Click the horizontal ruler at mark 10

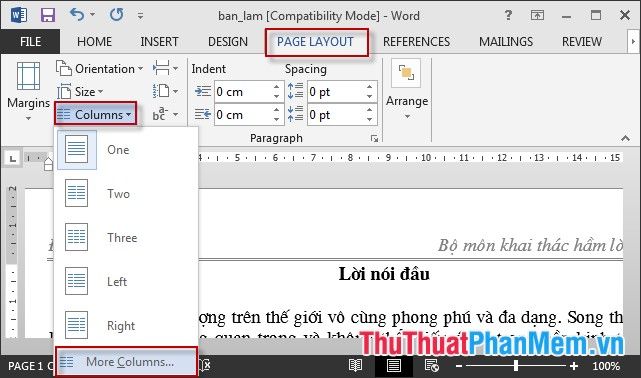pos(426,158)
